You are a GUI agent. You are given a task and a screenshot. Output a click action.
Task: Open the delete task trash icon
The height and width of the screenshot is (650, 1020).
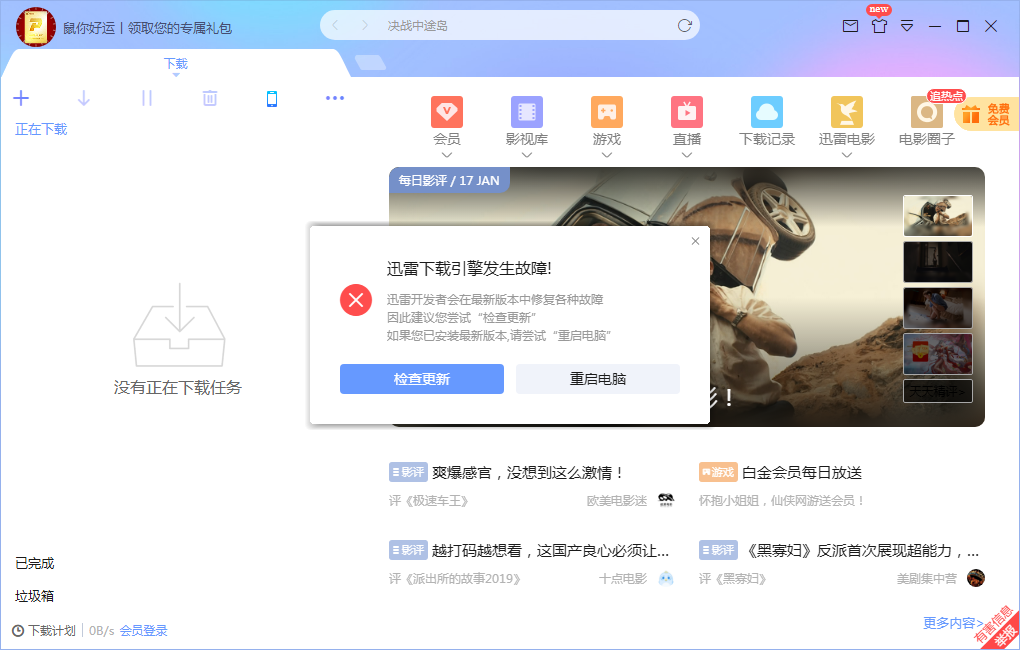209,98
